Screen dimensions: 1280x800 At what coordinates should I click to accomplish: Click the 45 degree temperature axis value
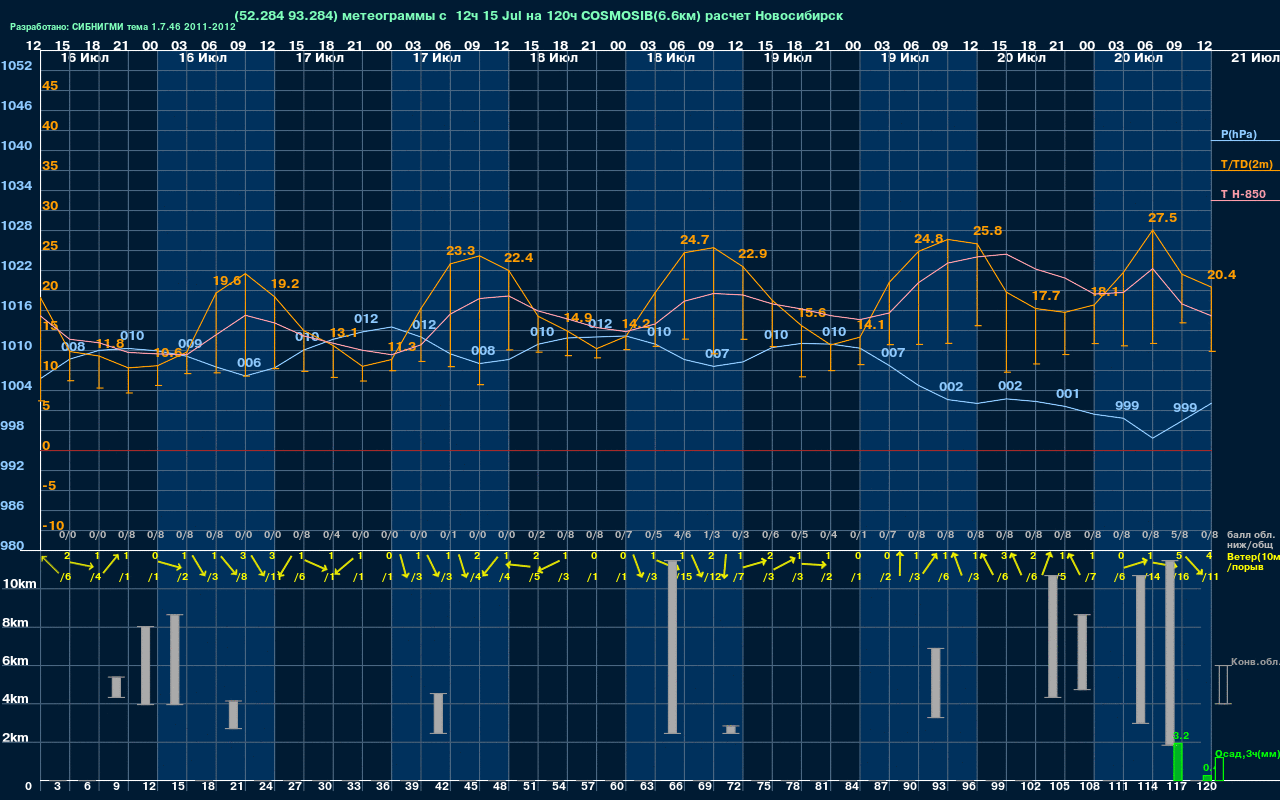point(50,86)
